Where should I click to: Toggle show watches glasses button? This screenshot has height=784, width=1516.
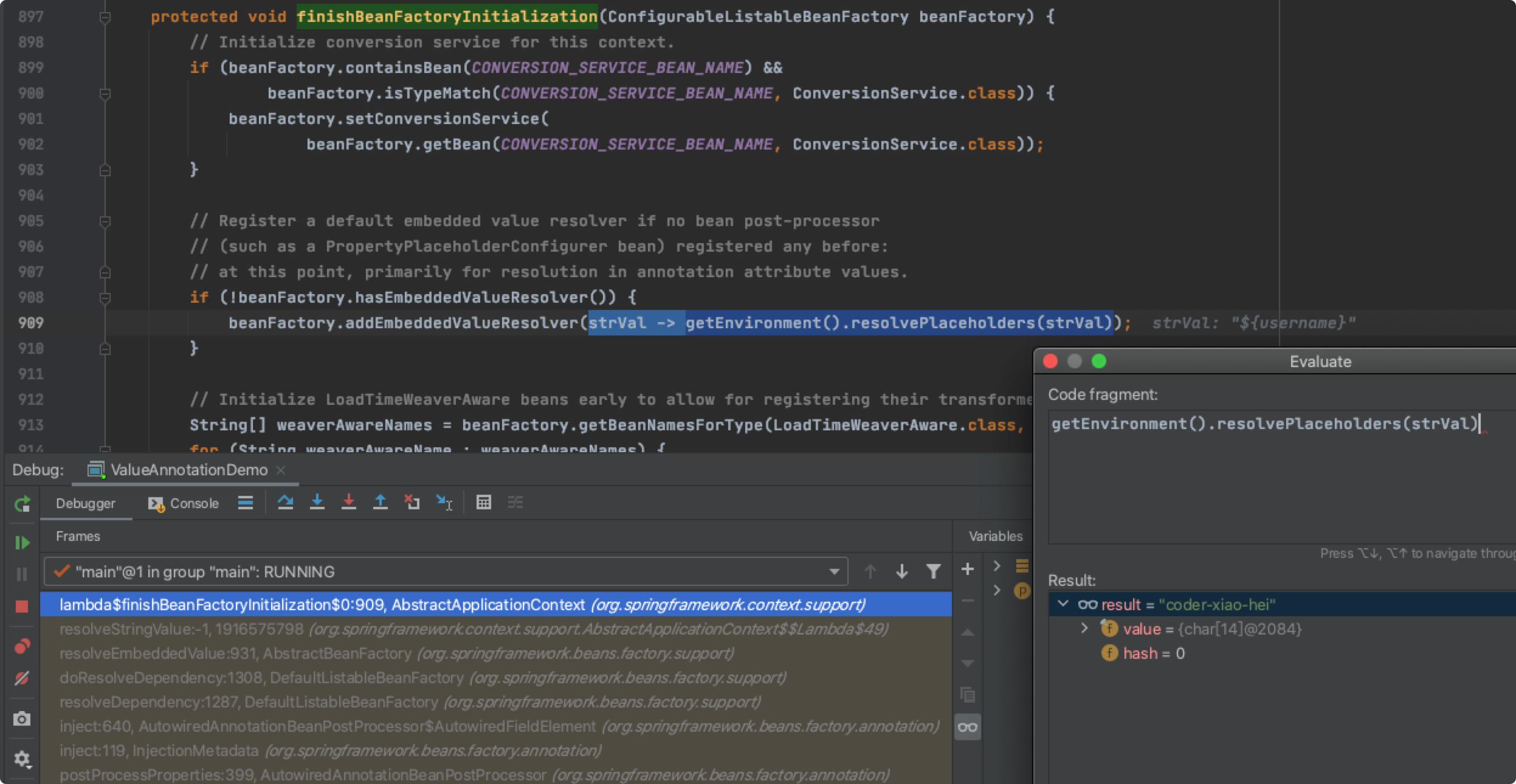point(968,727)
